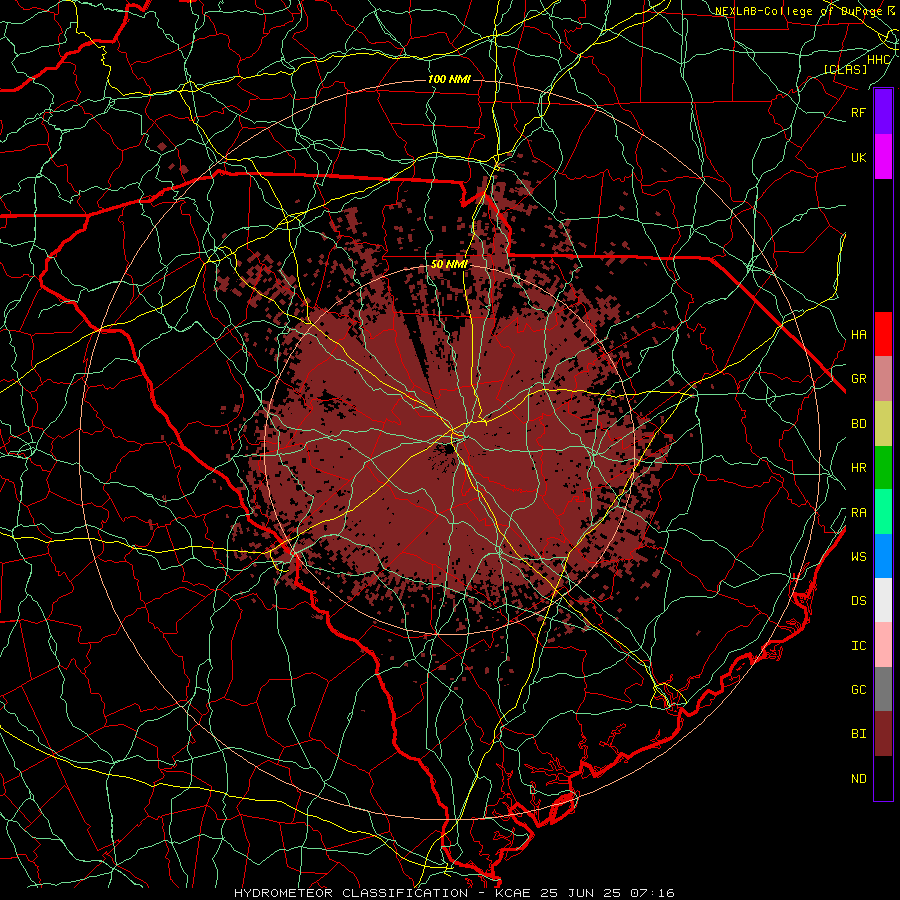Click the ND legend label

click(x=858, y=779)
